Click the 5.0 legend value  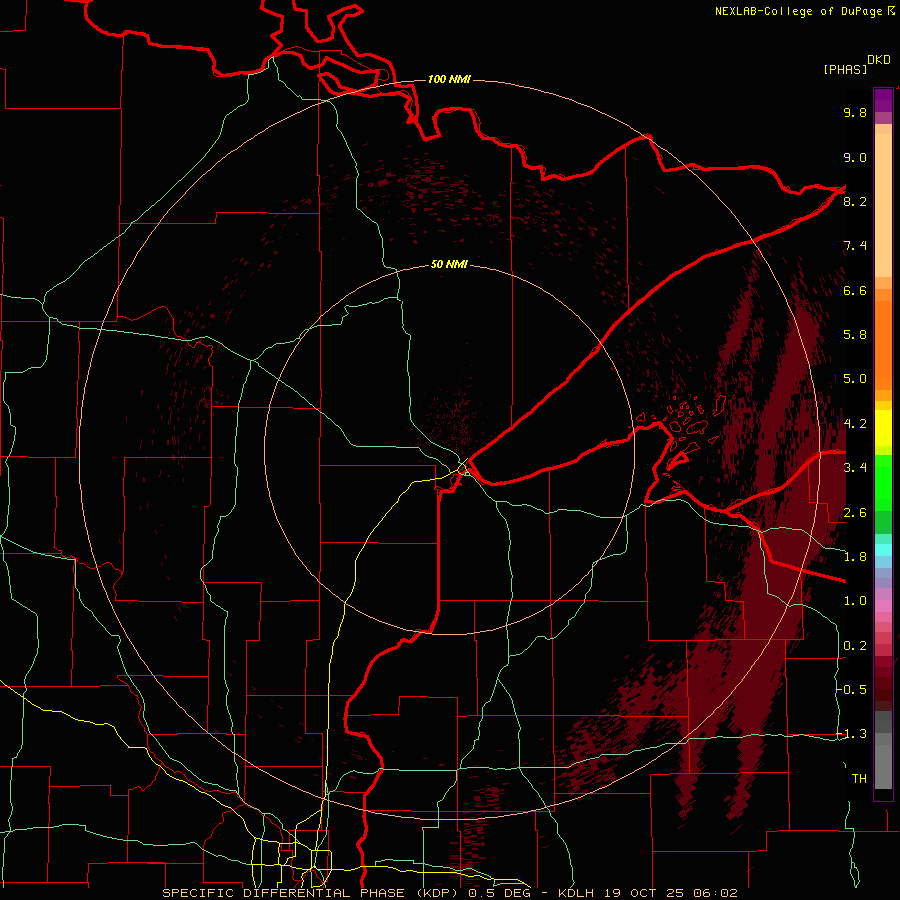click(855, 379)
